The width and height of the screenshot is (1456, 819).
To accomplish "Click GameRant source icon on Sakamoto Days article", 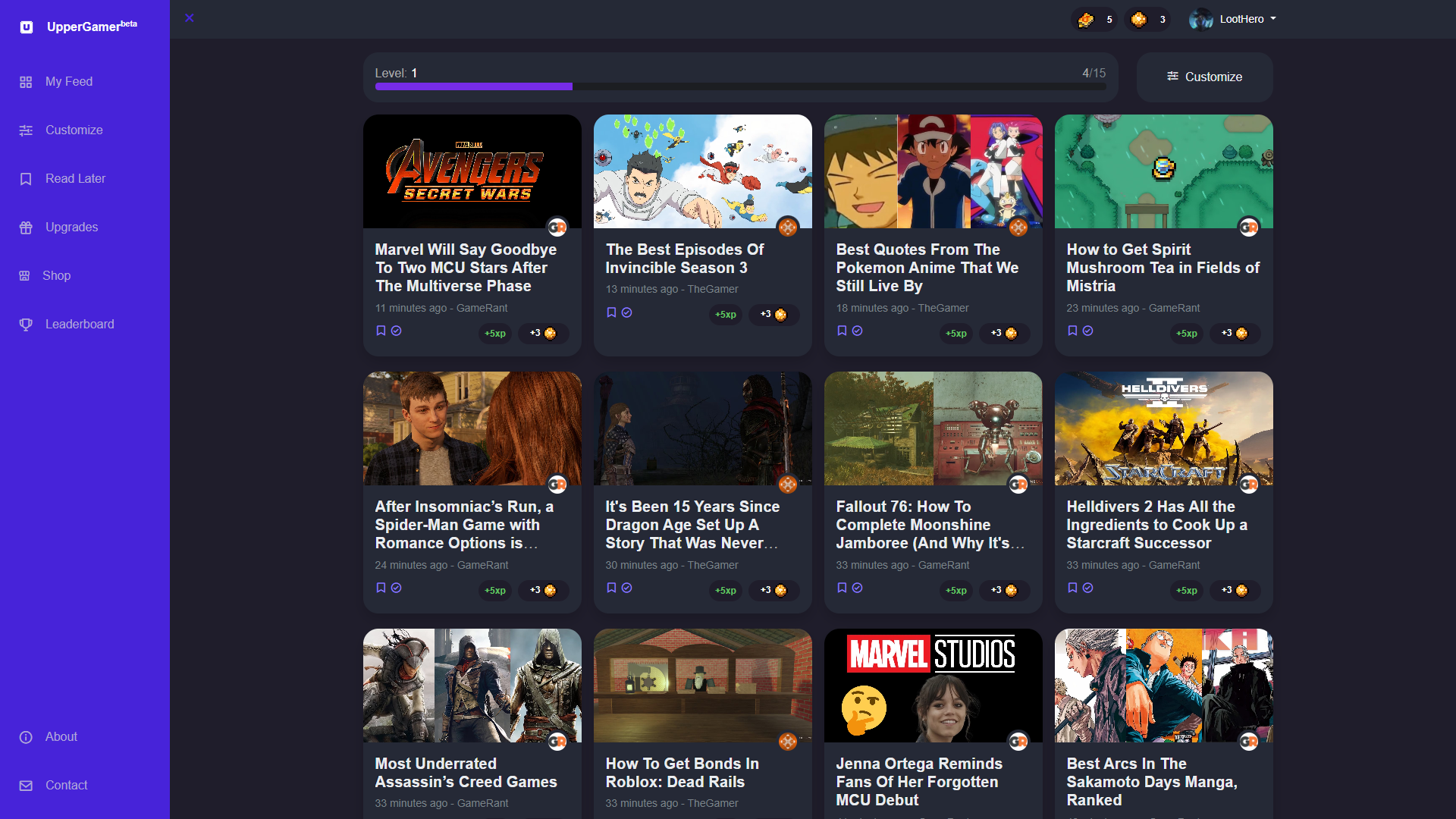I will point(1249,741).
